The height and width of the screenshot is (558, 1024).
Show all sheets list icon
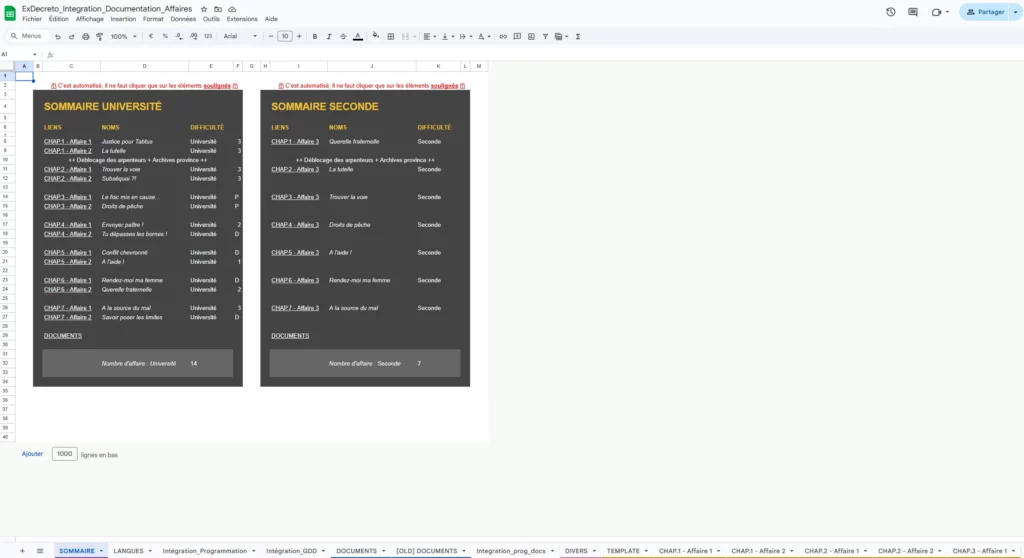[40, 551]
